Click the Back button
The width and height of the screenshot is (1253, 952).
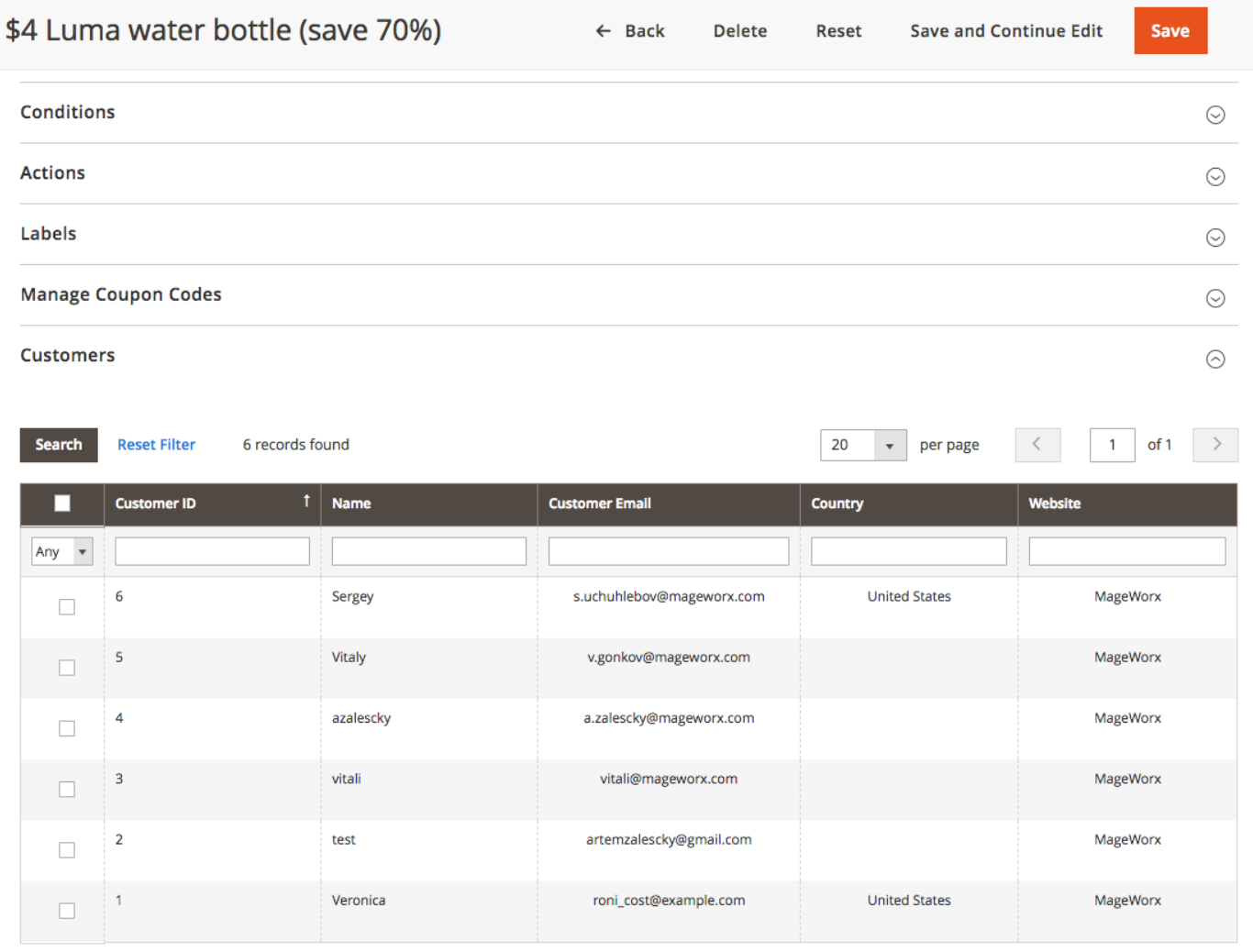coord(630,31)
